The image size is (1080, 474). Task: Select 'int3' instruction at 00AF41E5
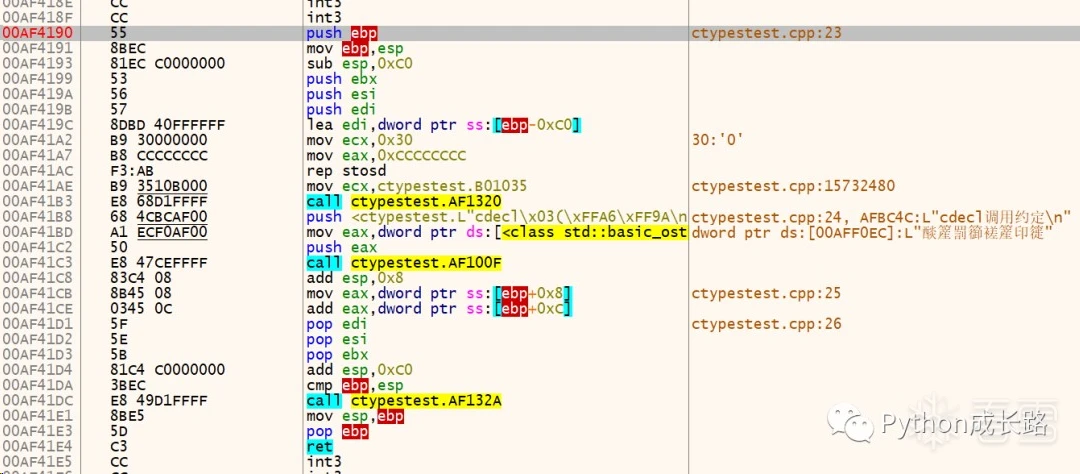[324, 462]
